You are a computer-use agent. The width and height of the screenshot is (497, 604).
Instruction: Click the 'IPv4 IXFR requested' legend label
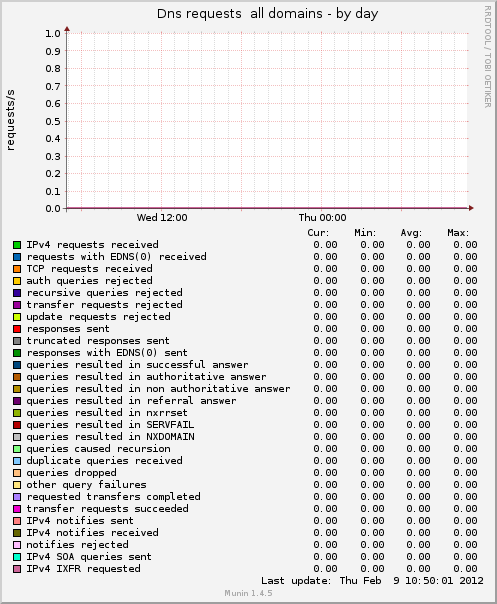(83, 569)
